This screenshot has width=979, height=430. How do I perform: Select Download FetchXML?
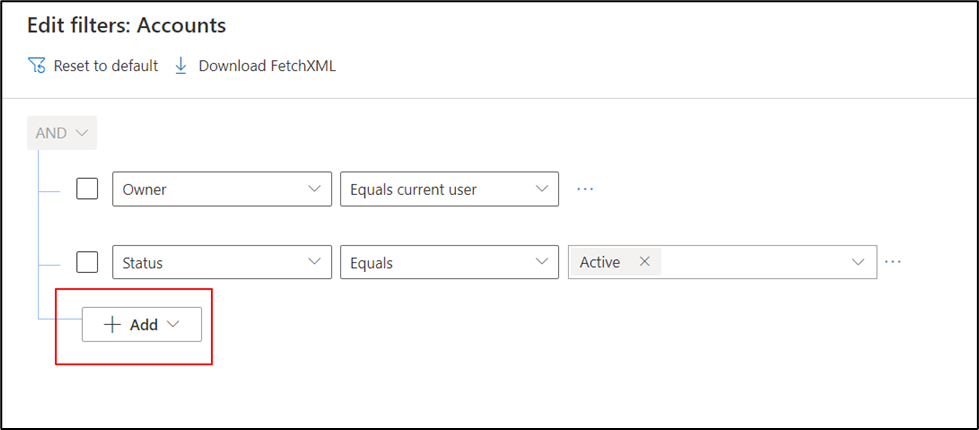[x=267, y=66]
